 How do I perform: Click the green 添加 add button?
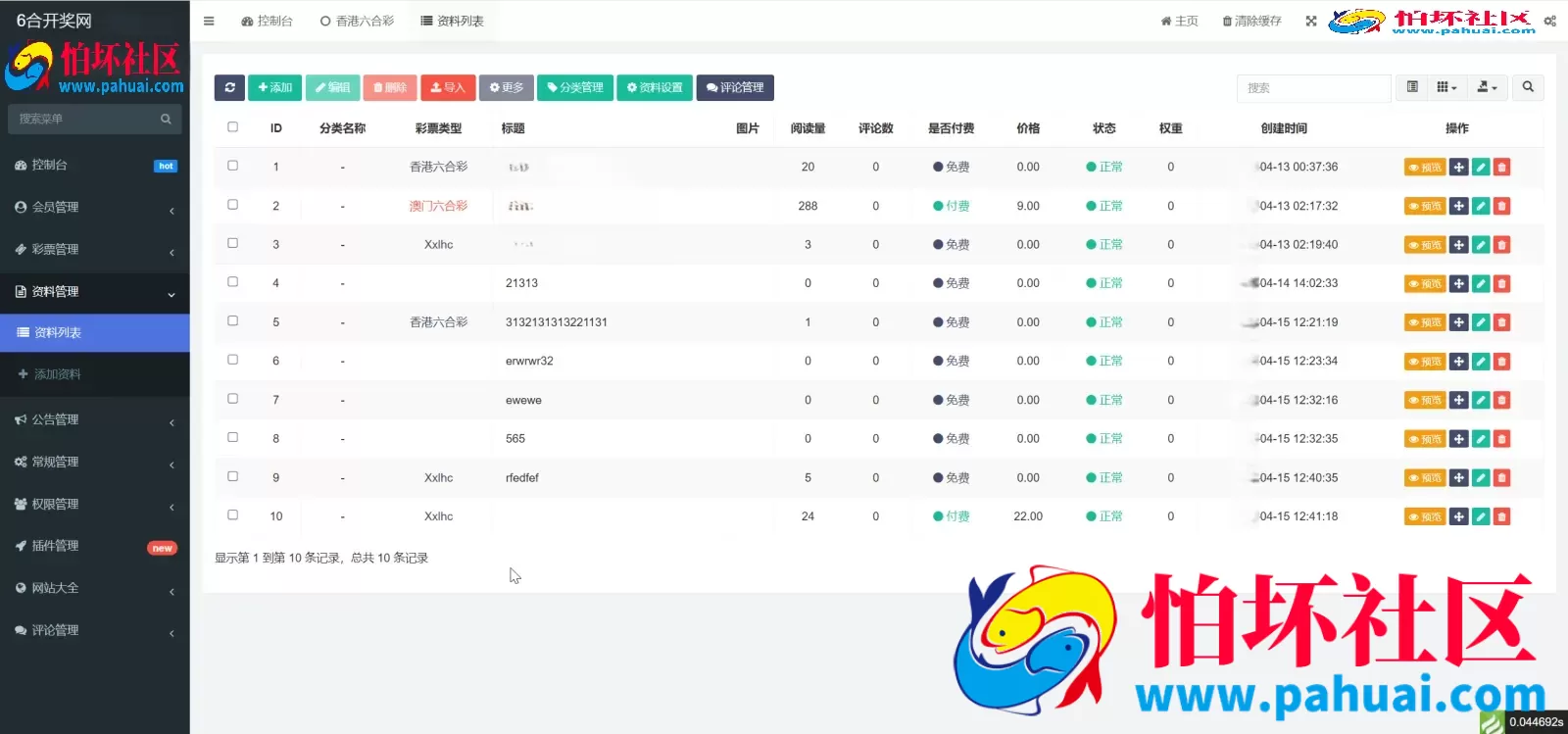tap(275, 87)
